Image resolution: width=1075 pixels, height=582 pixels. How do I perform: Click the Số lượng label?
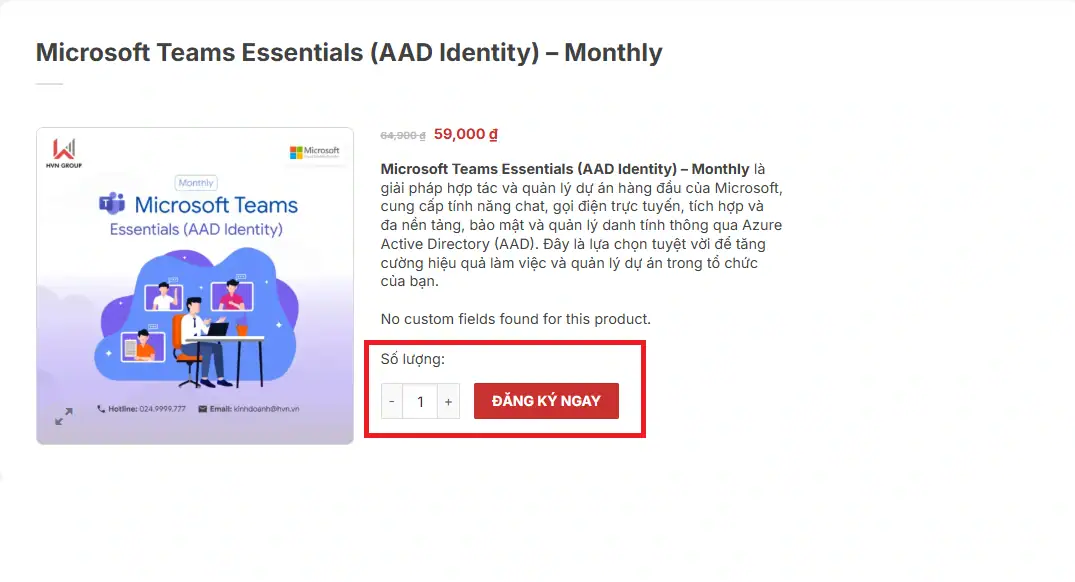[x=412, y=359]
